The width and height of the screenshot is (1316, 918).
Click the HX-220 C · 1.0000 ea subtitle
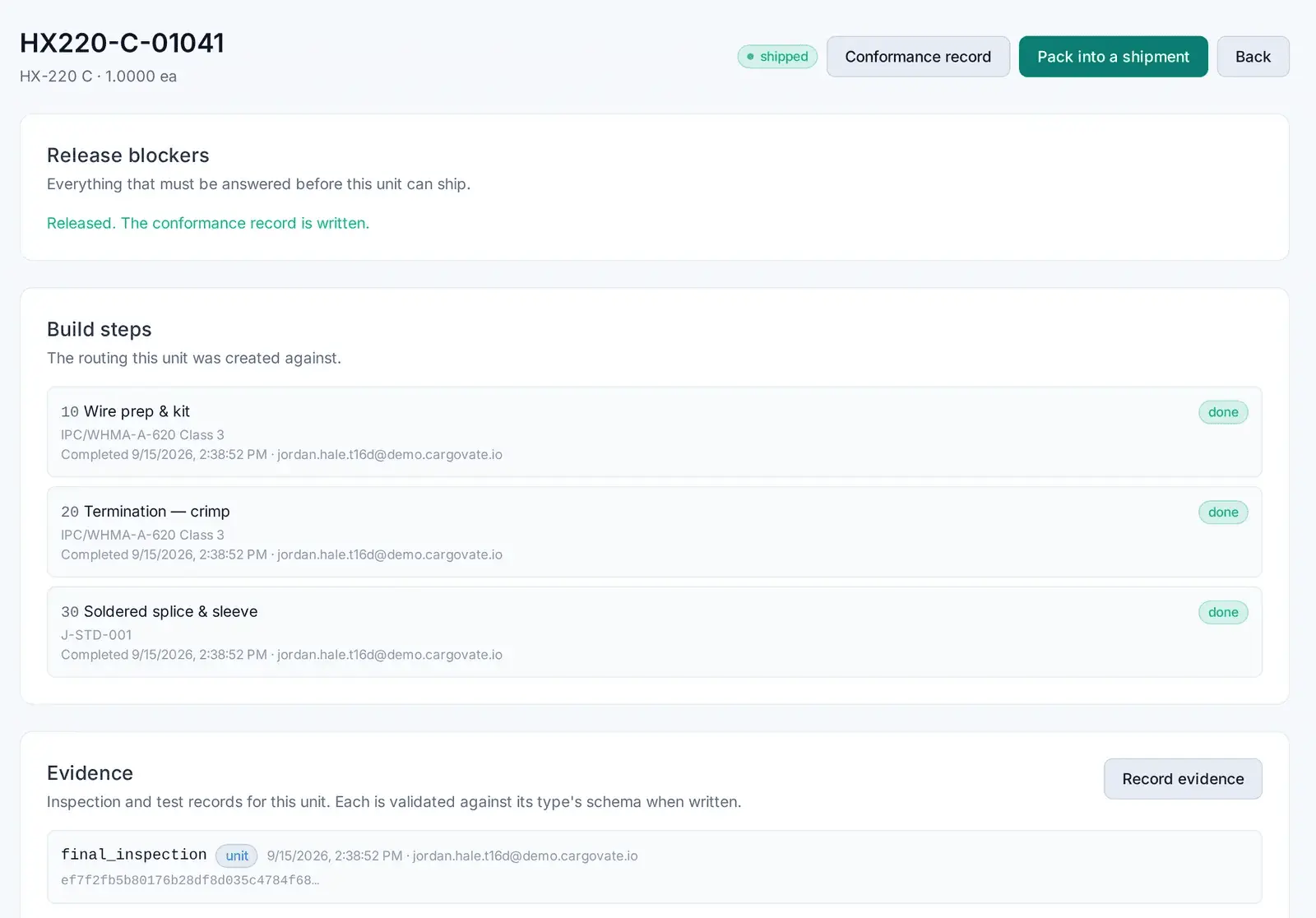(x=98, y=76)
